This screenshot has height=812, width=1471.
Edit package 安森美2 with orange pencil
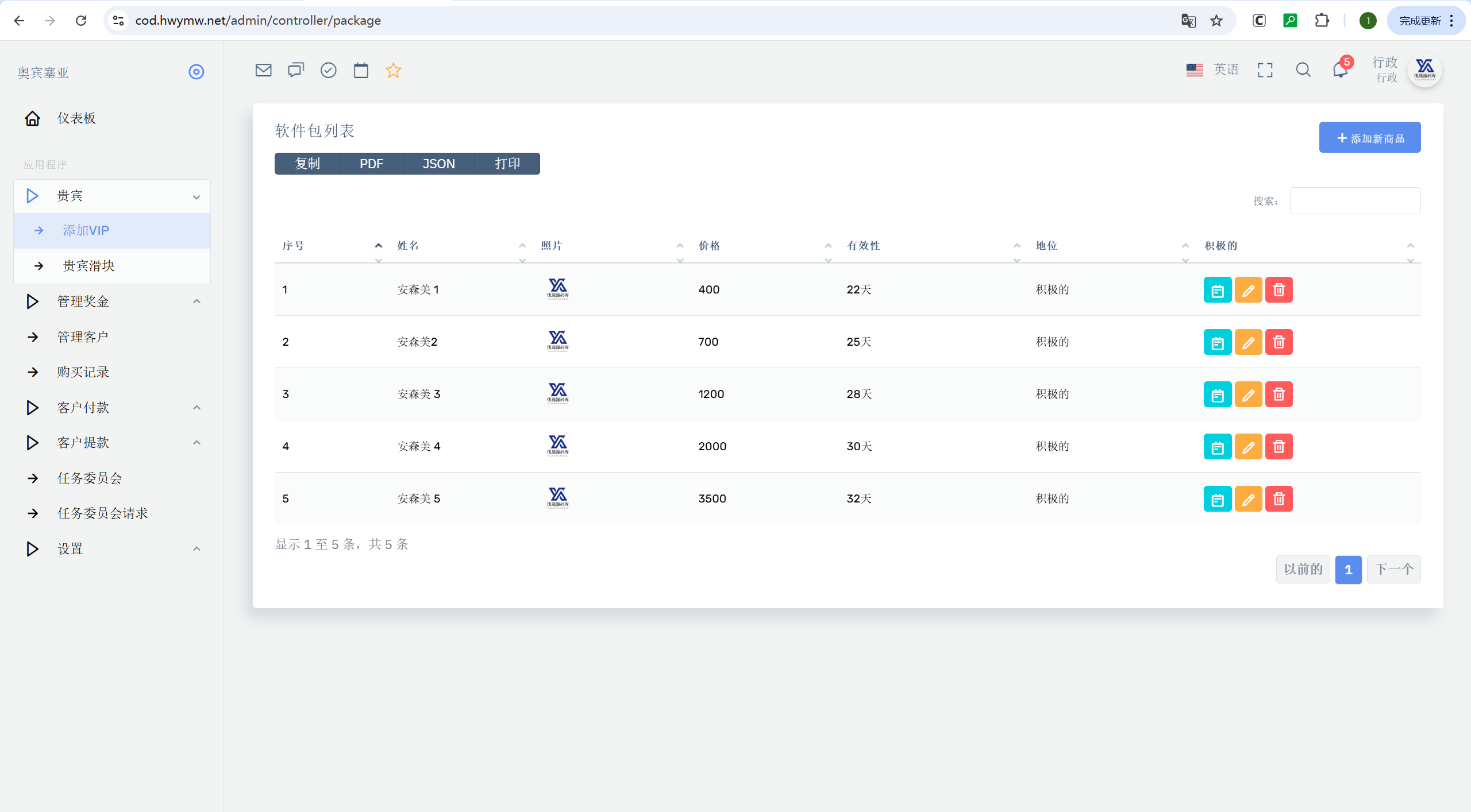pyautogui.click(x=1248, y=342)
